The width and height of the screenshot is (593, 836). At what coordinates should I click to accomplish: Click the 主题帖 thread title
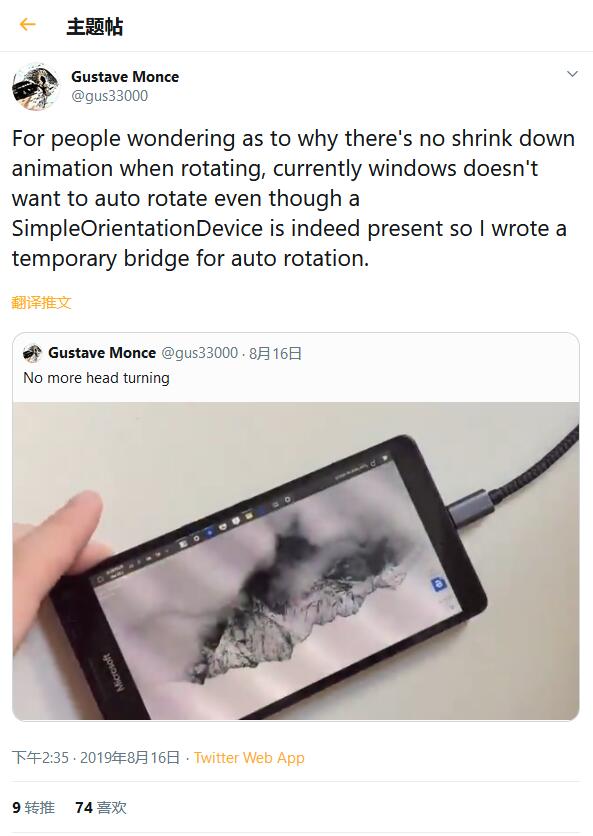pos(94,26)
